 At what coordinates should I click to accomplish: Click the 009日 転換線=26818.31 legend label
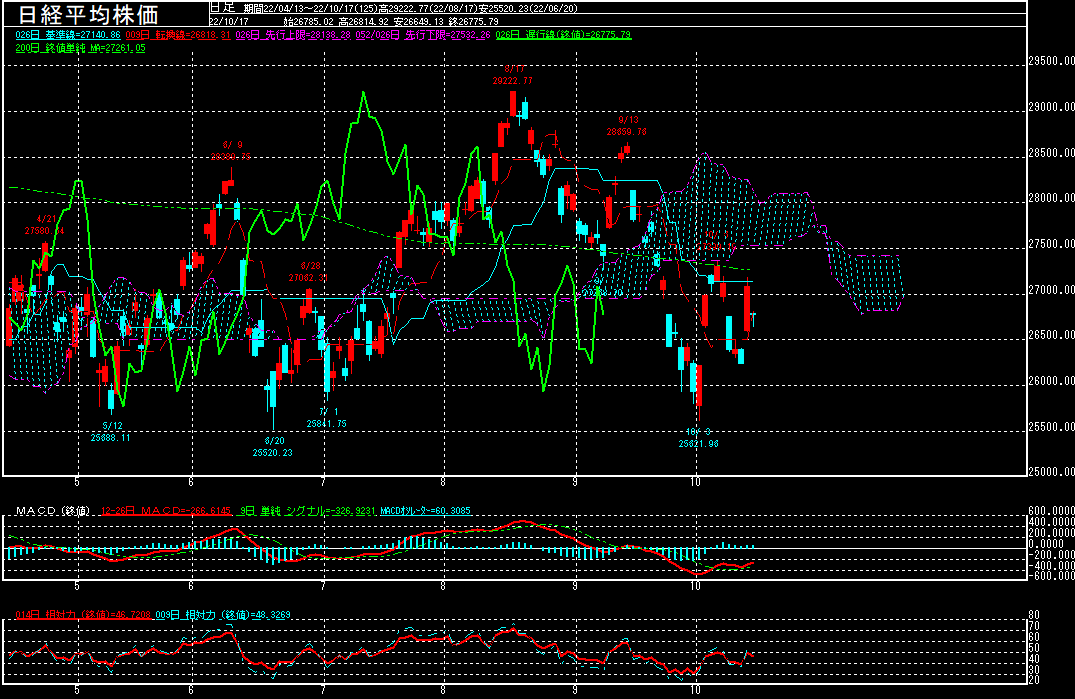[x=178, y=35]
